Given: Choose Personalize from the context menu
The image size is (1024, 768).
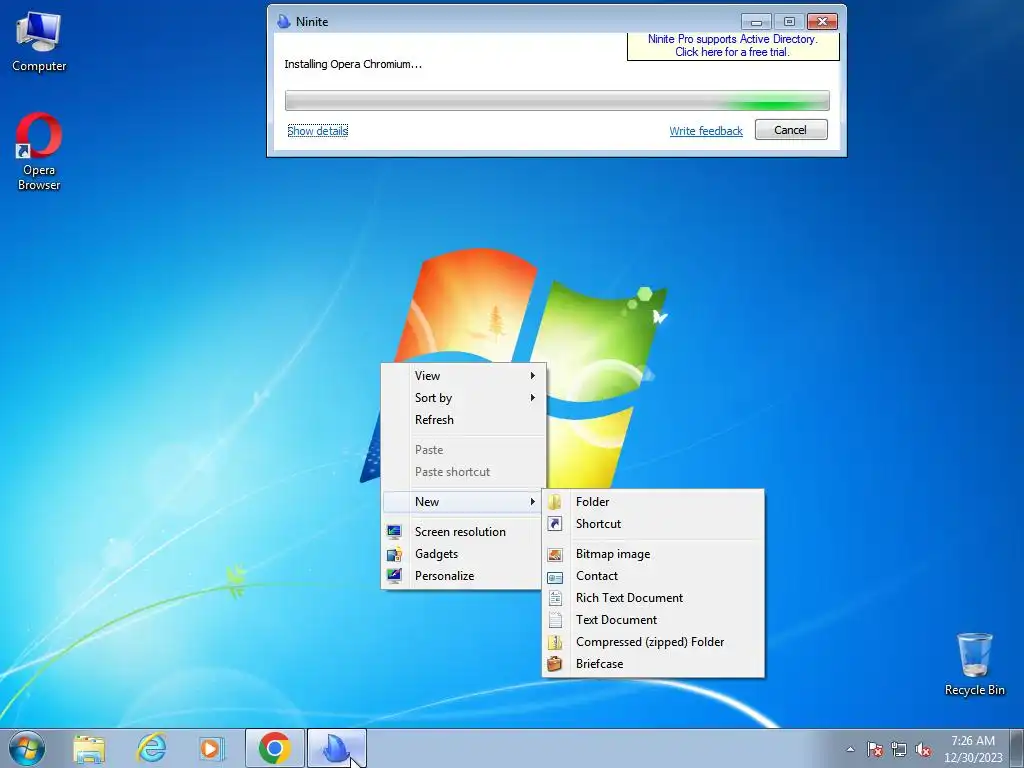Looking at the screenshot, I should point(462,575).
